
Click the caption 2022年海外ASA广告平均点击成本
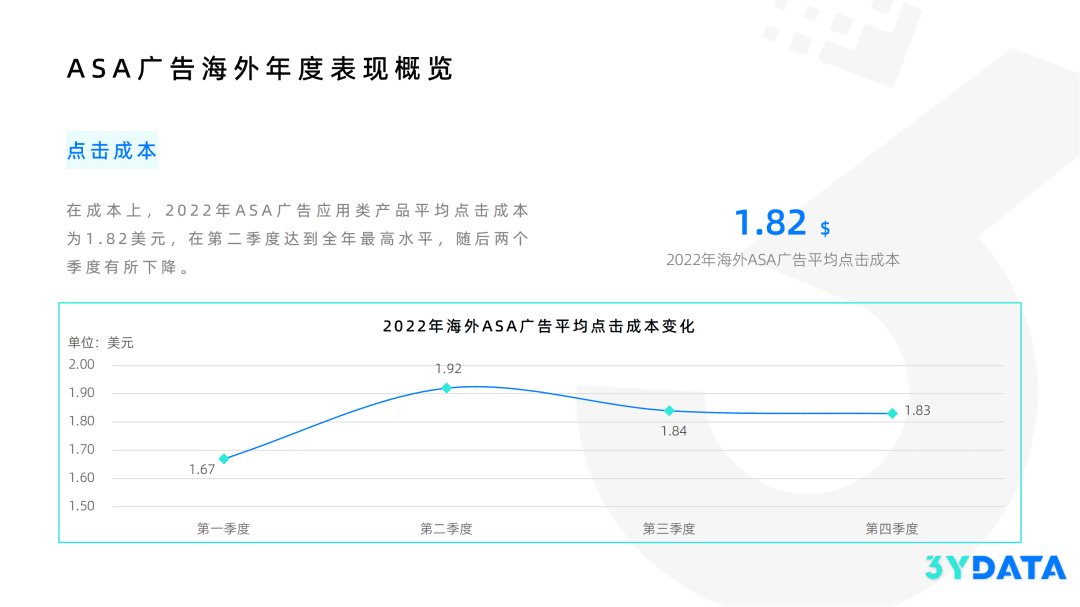point(783,259)
